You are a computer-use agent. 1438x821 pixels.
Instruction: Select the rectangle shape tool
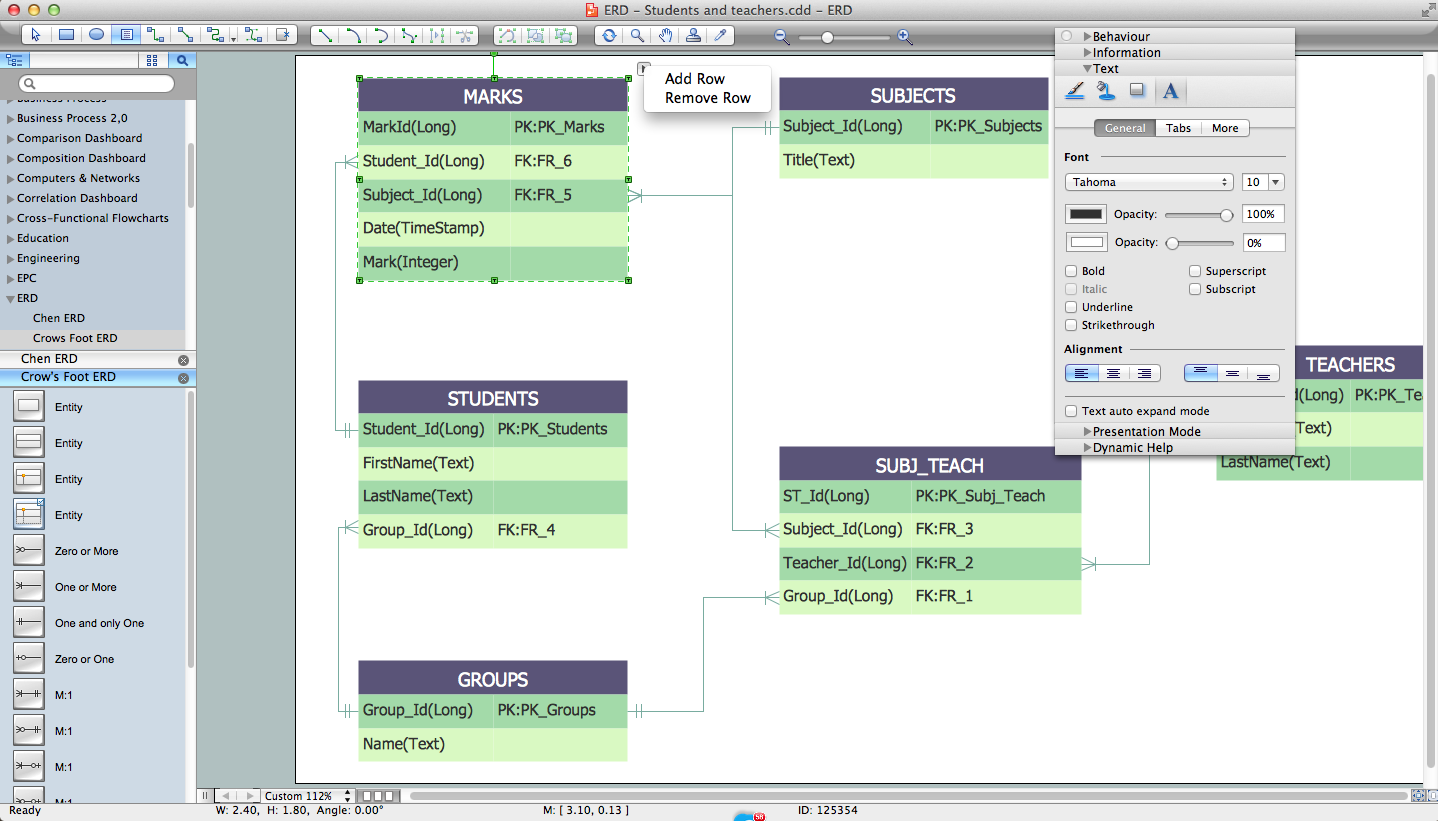(x=66, y=35)
